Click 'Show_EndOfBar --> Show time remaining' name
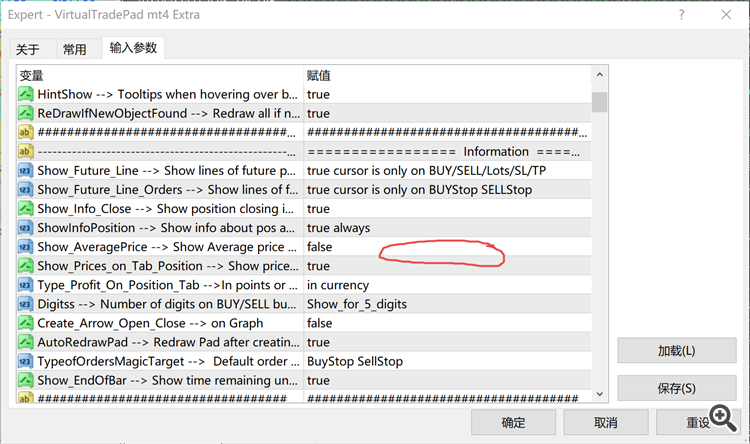The width and height of the screenshot is (750, 444). 167,381
